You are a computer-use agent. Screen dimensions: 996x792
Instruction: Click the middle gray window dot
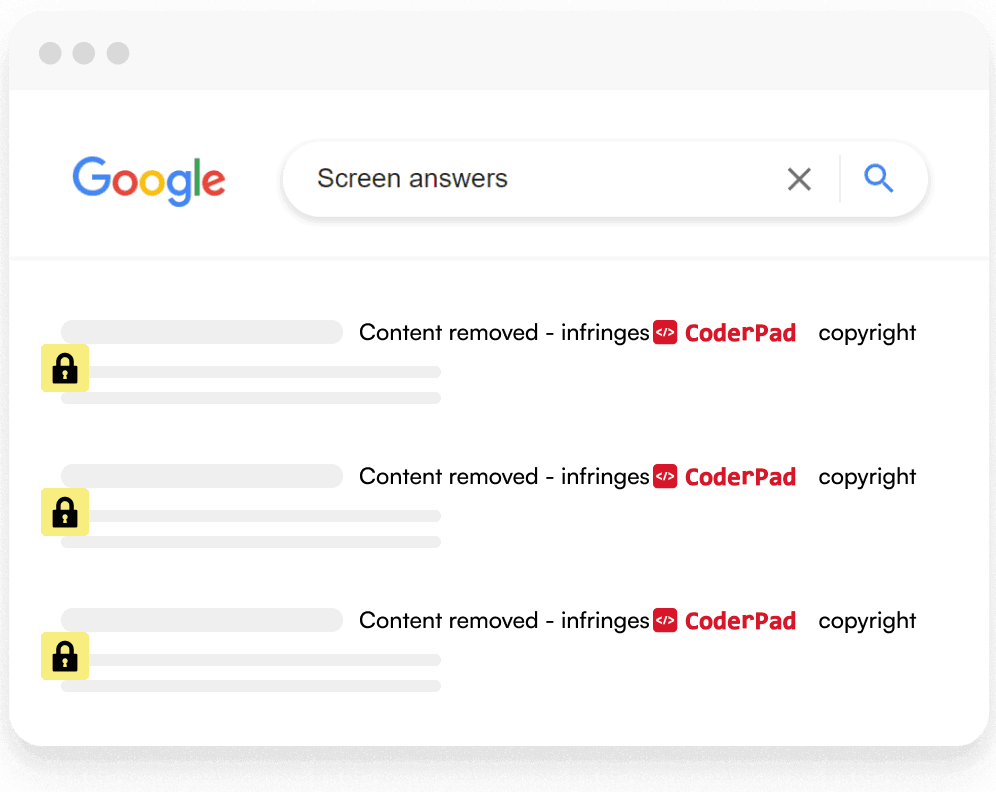[x=84, y=53]
